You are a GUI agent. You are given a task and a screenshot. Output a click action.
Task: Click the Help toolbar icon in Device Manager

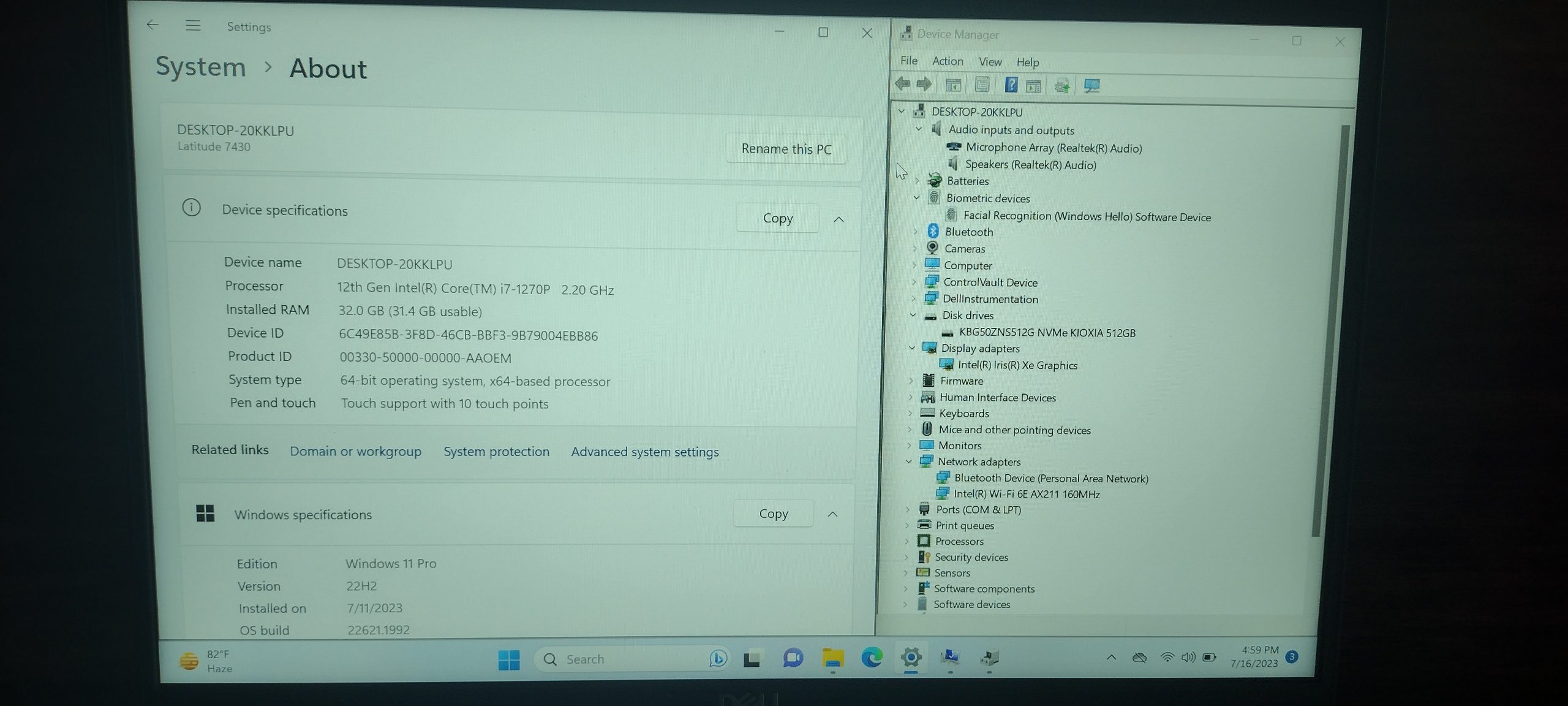[1011, 85]
